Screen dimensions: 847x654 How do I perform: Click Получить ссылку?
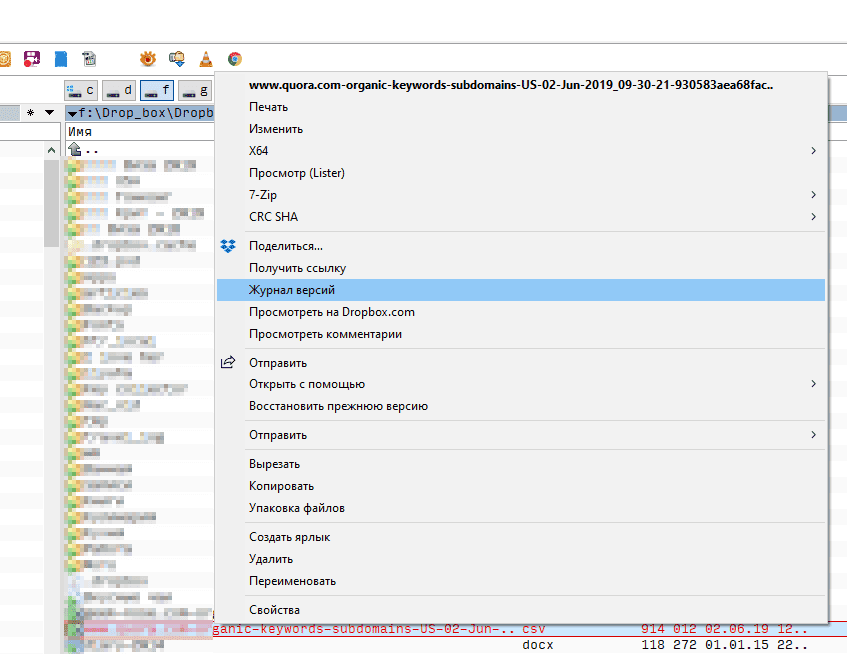[x=297, y=268]
